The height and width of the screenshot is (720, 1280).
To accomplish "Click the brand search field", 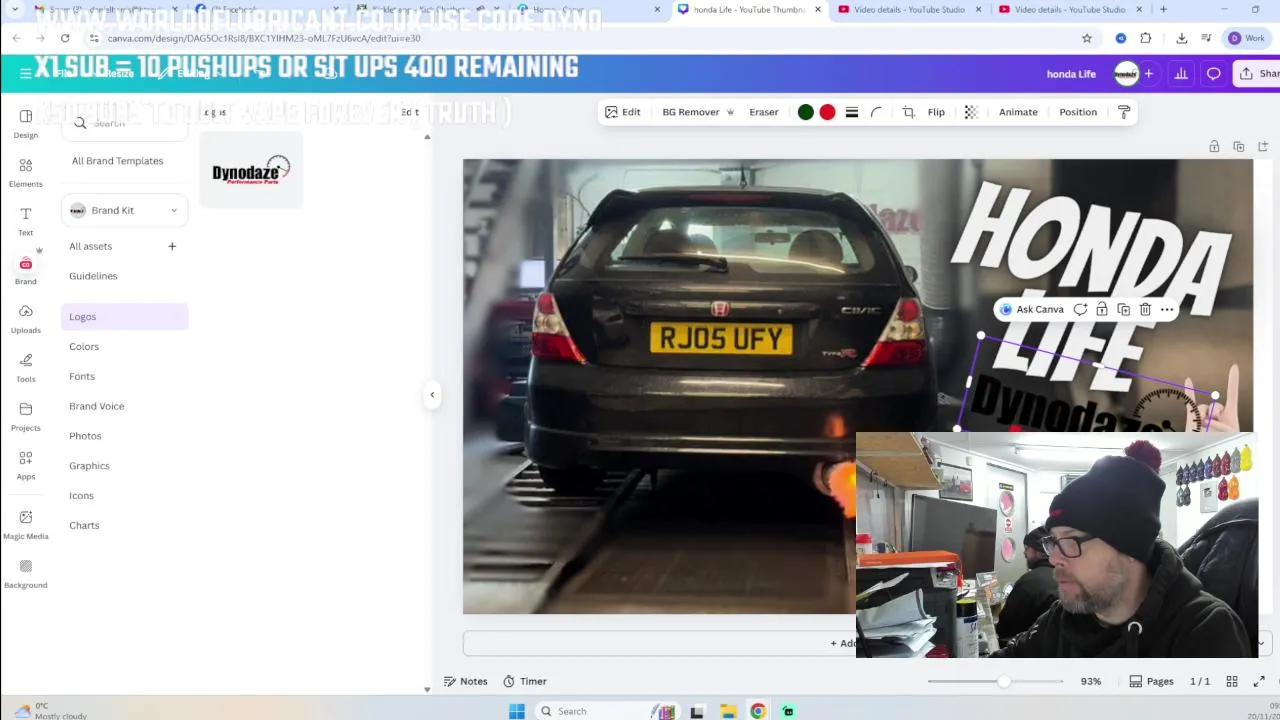I will [125, 123].
